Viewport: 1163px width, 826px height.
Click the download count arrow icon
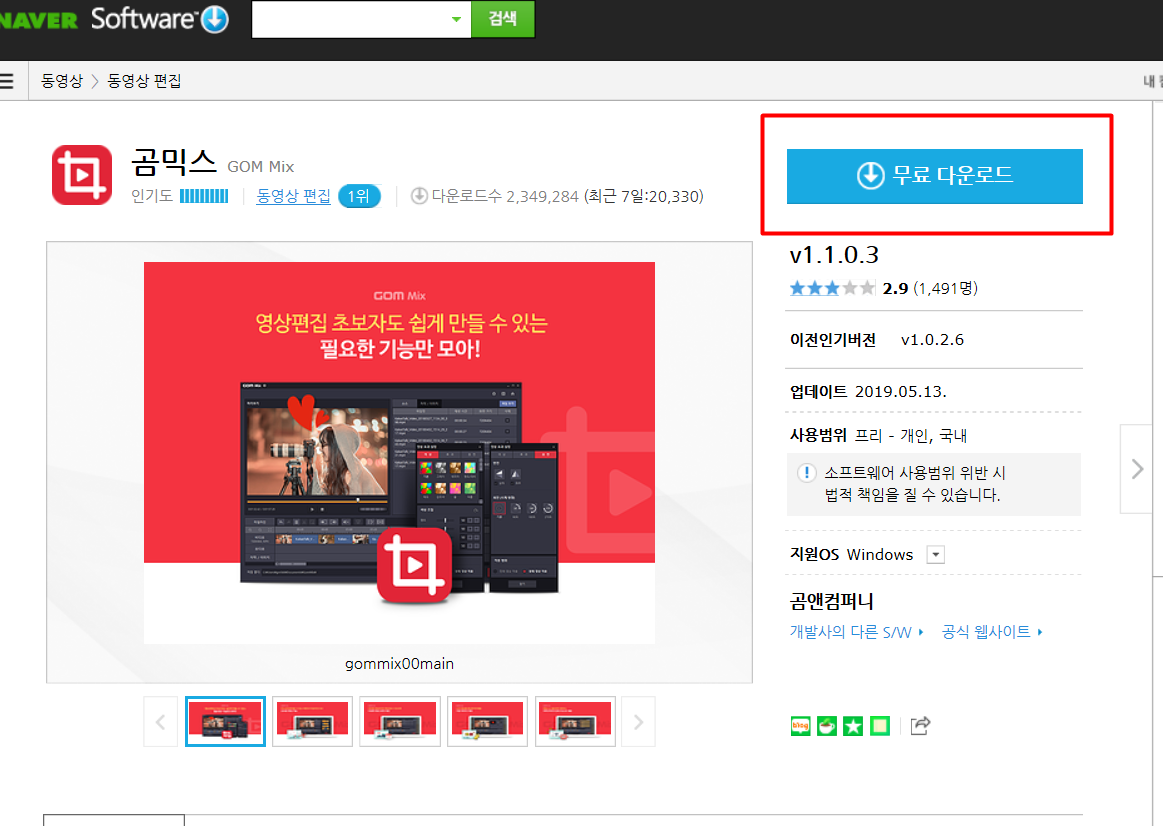pos(419,196)
